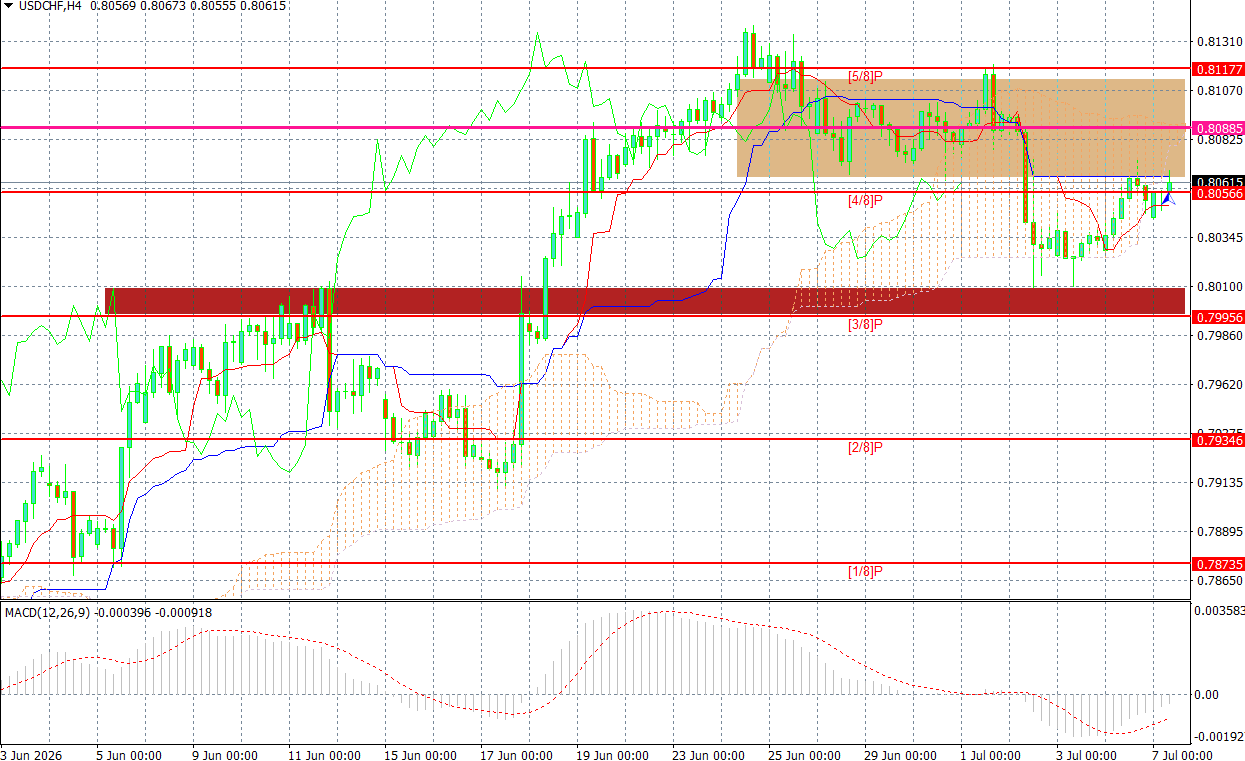Image resolution: width=1245 pixels, height=761 pixels.
Task: Click the 17 Jun 00:00 time label
Action: click(x=516, y=755)
